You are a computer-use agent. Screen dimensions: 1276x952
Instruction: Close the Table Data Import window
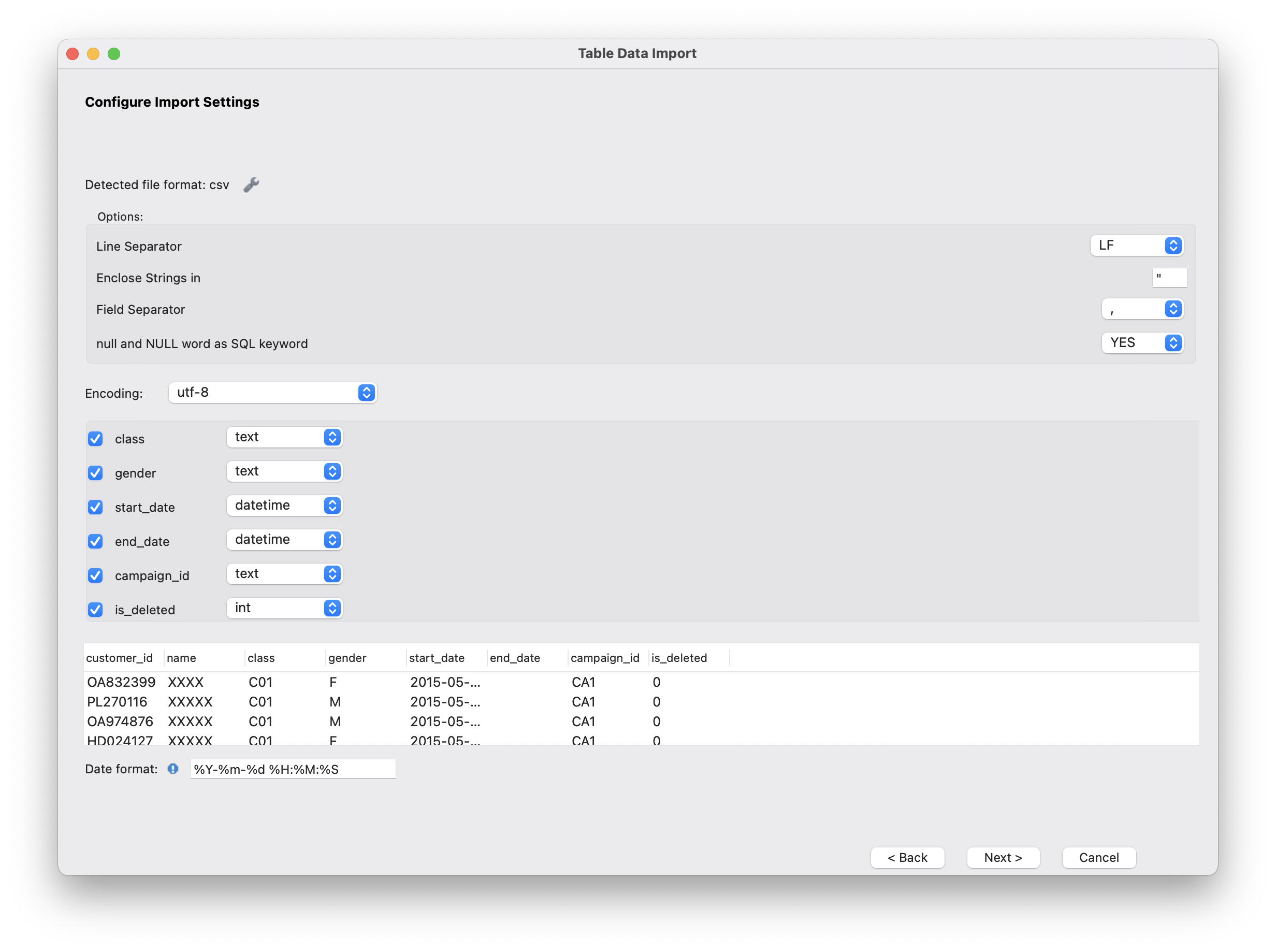[x=72, y=53]
